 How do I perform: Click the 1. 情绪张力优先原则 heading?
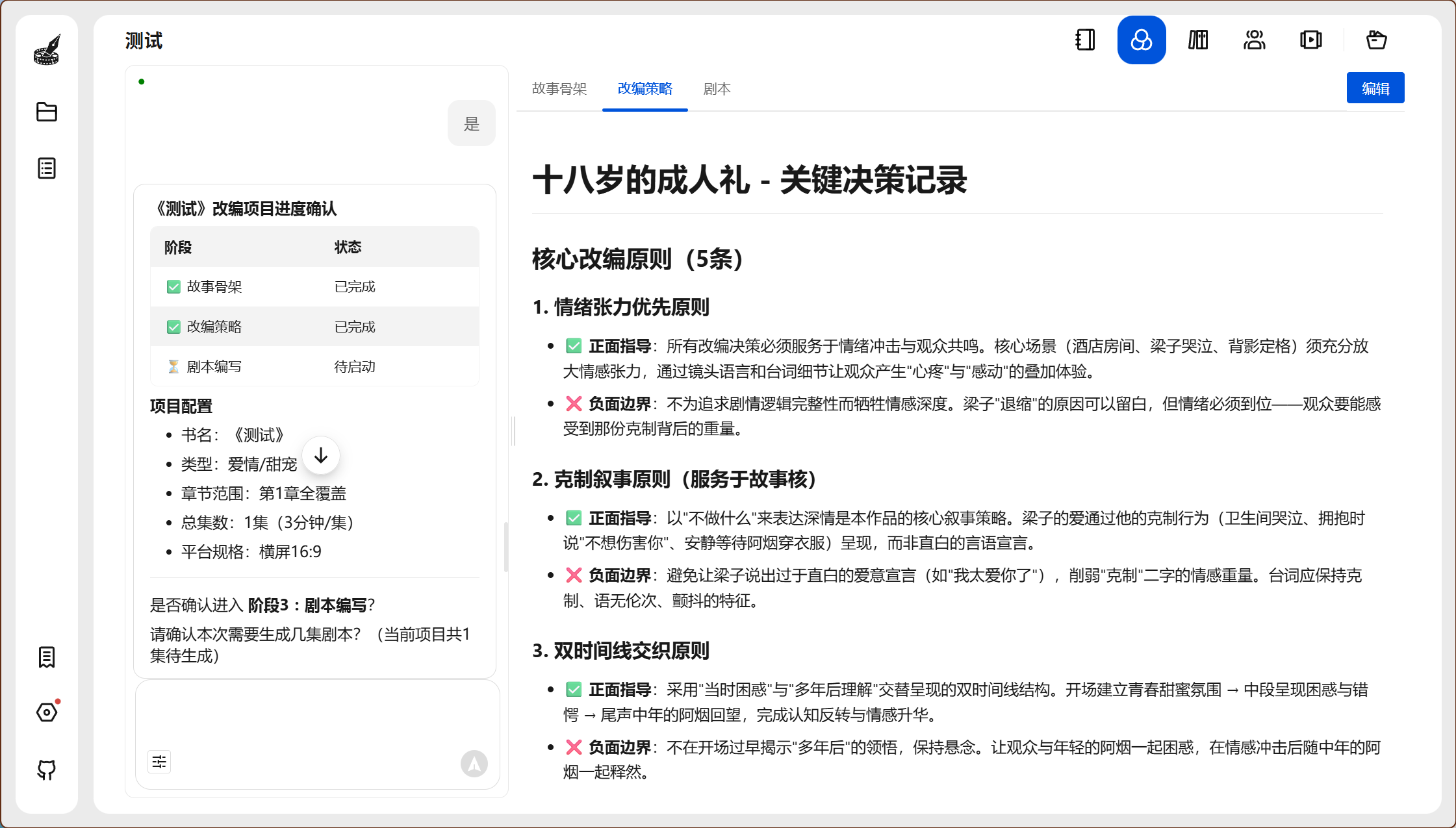[x=621, y=307]
